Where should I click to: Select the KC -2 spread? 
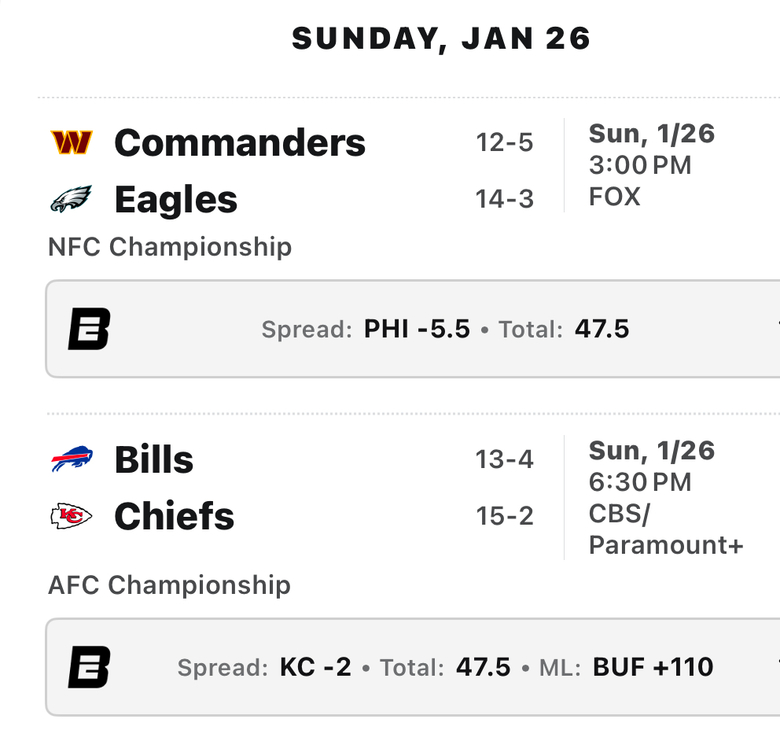(315, 667)
